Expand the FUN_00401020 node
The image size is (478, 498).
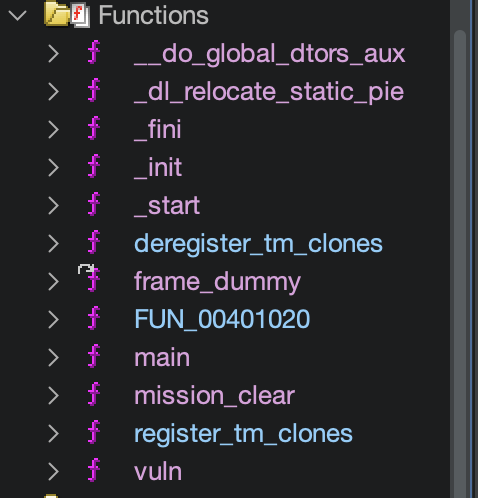[x=54, y=320]
